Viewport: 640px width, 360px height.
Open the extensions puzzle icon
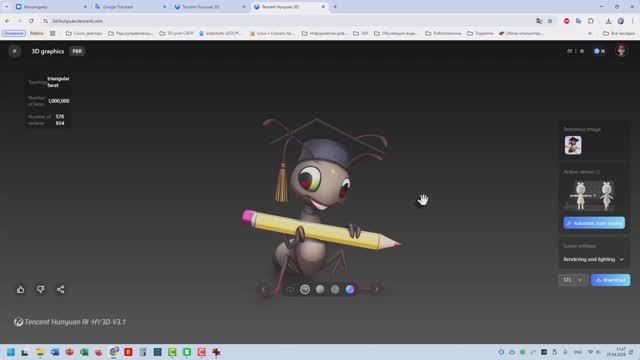(591, 21)
